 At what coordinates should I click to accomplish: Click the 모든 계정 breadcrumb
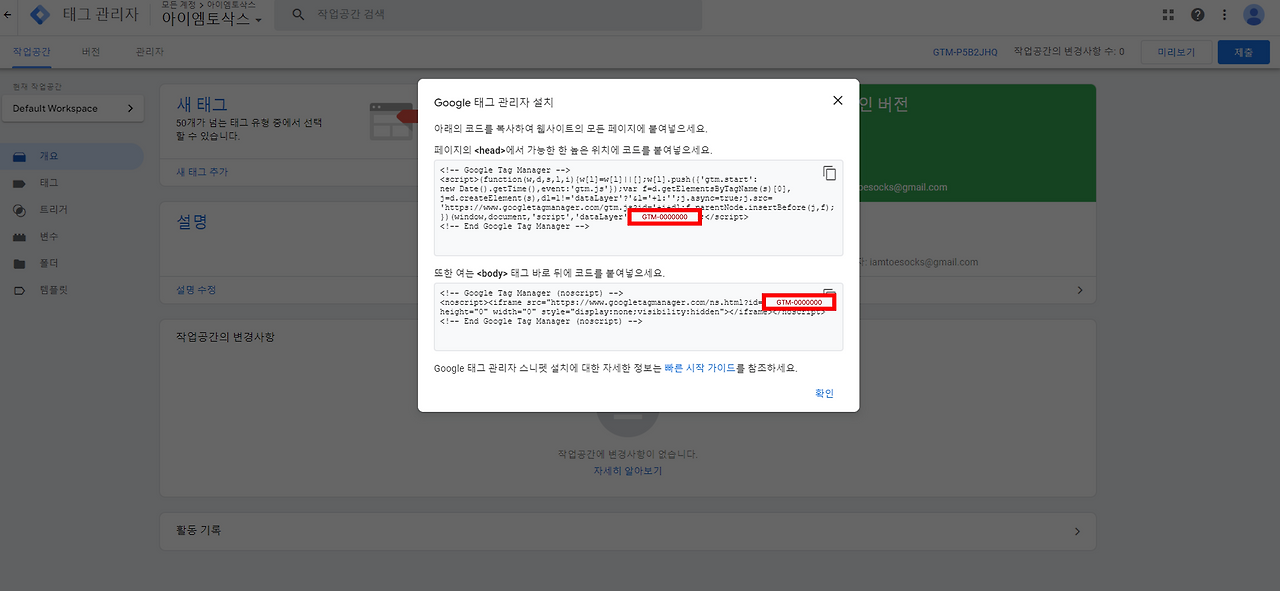point(178,5)
